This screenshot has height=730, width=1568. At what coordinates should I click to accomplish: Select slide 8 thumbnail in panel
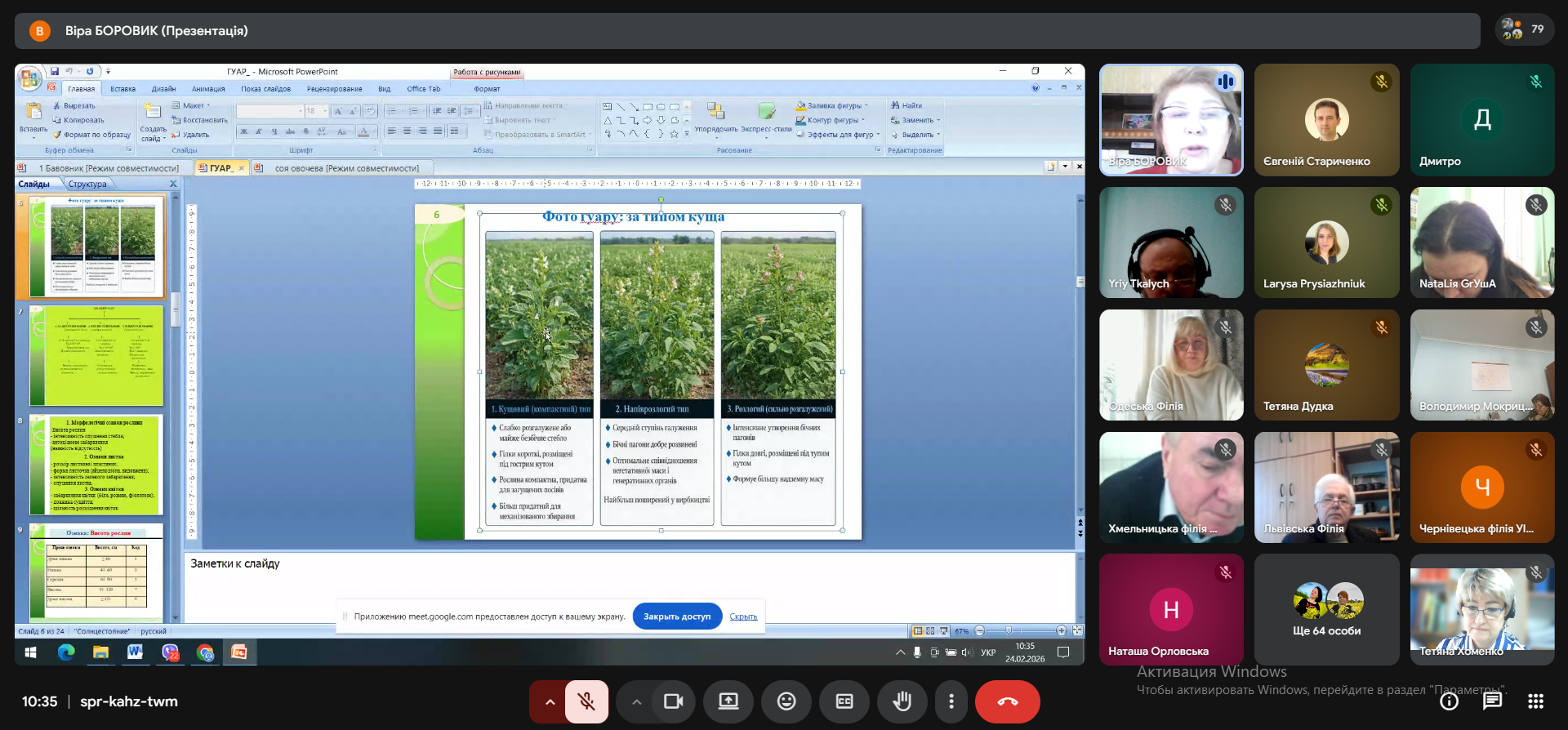point(96,465)
